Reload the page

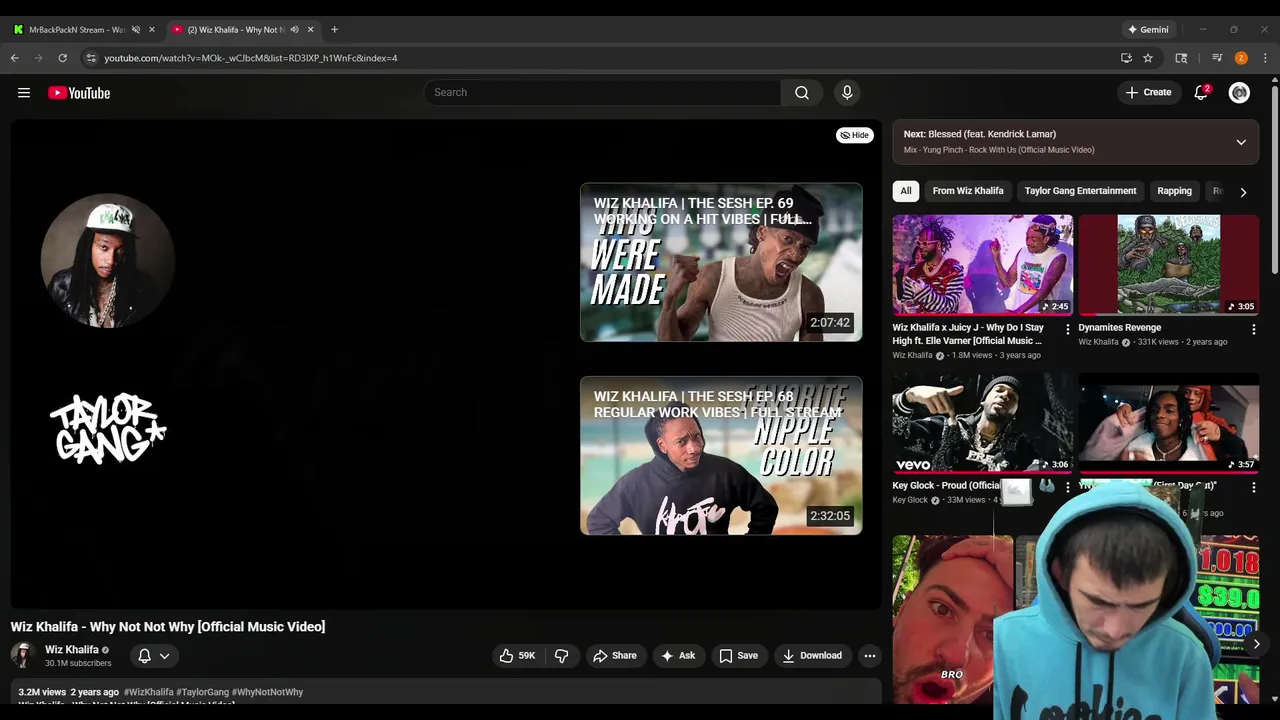click(x=63, y=58)
